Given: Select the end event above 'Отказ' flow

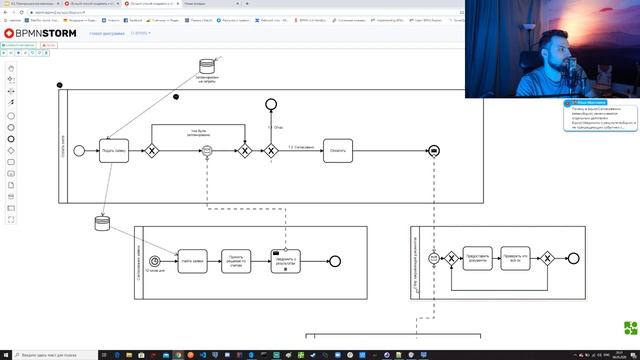Looking at the screenshot, I should [271, 104].
